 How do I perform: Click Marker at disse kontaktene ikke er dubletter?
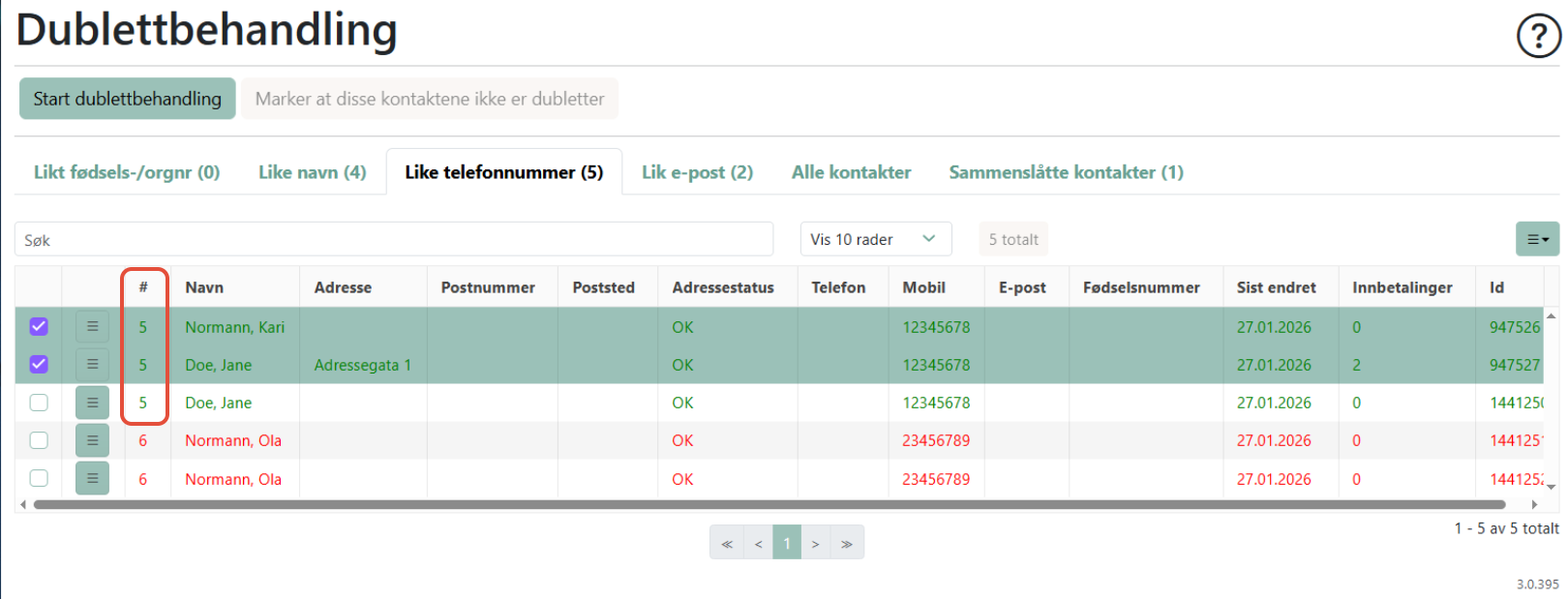tap(429, 99)
